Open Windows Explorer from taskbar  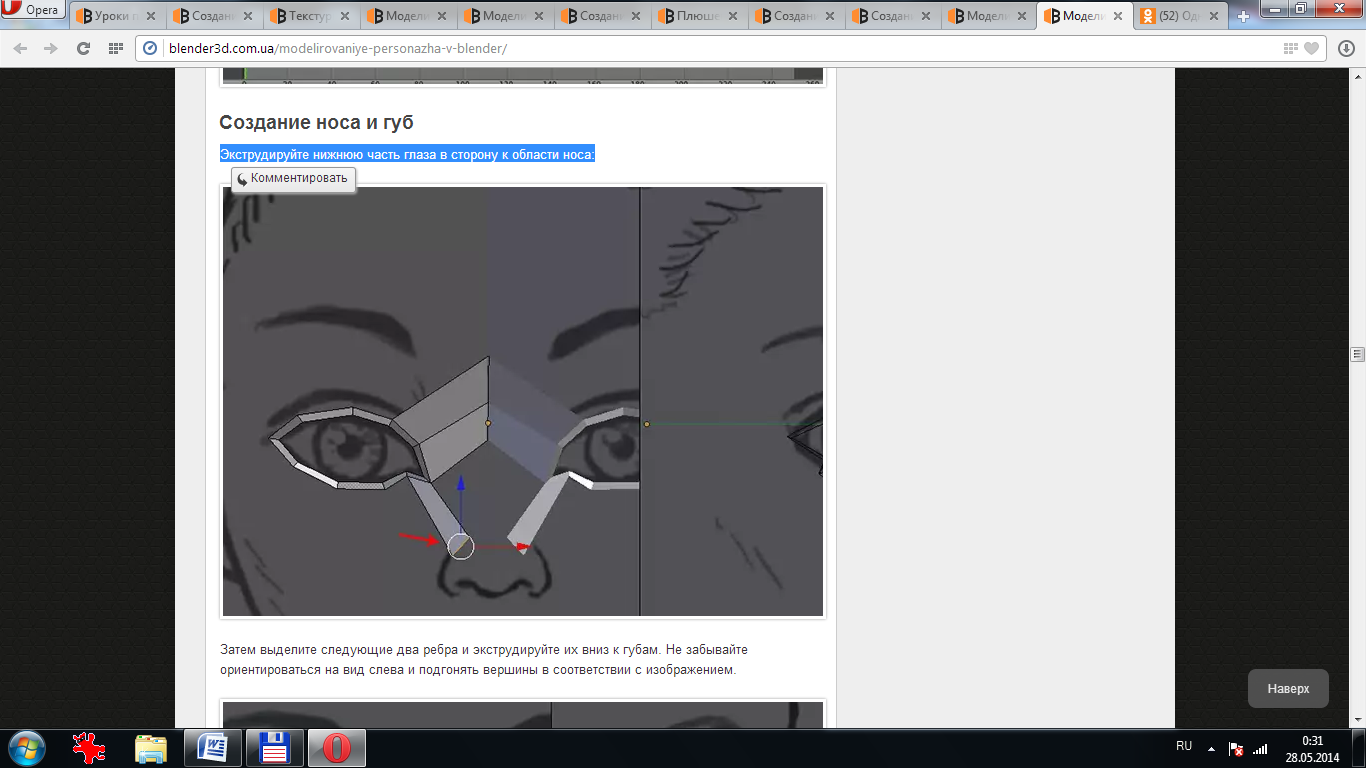pyautogui.click(x=151, y=748)
